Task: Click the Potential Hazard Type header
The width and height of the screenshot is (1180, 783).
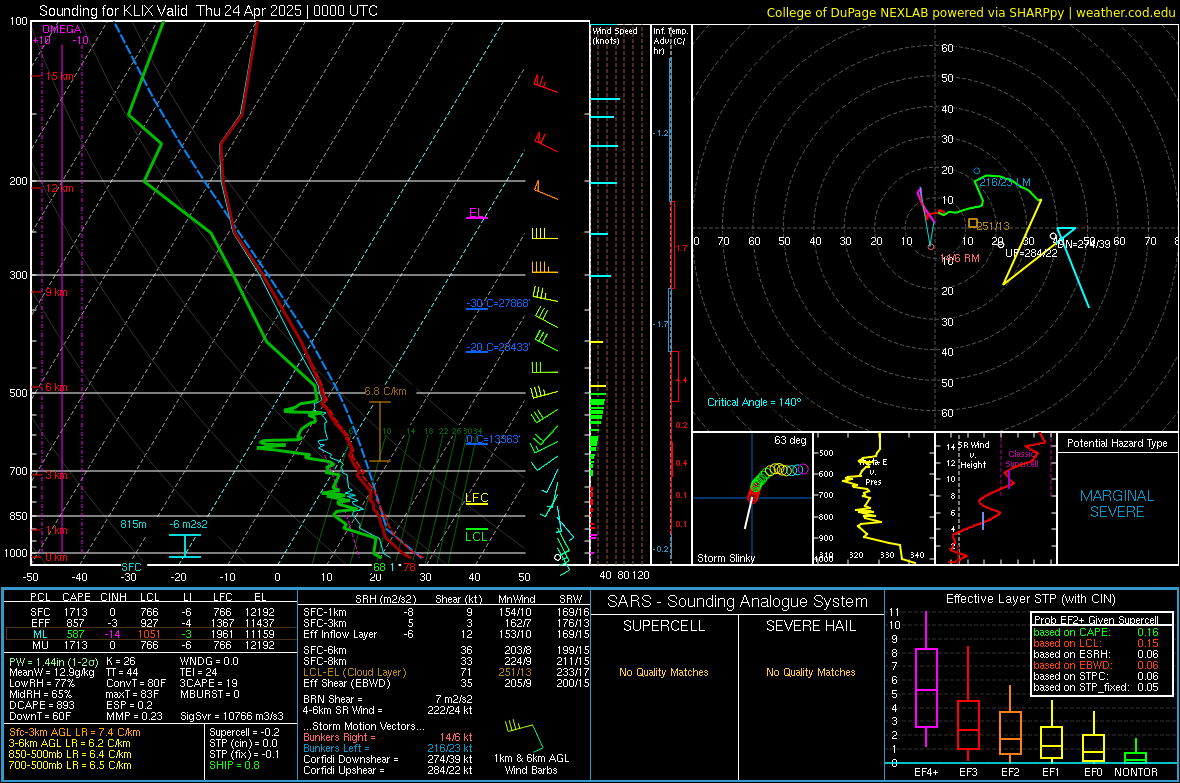Action: (1117, 443)
